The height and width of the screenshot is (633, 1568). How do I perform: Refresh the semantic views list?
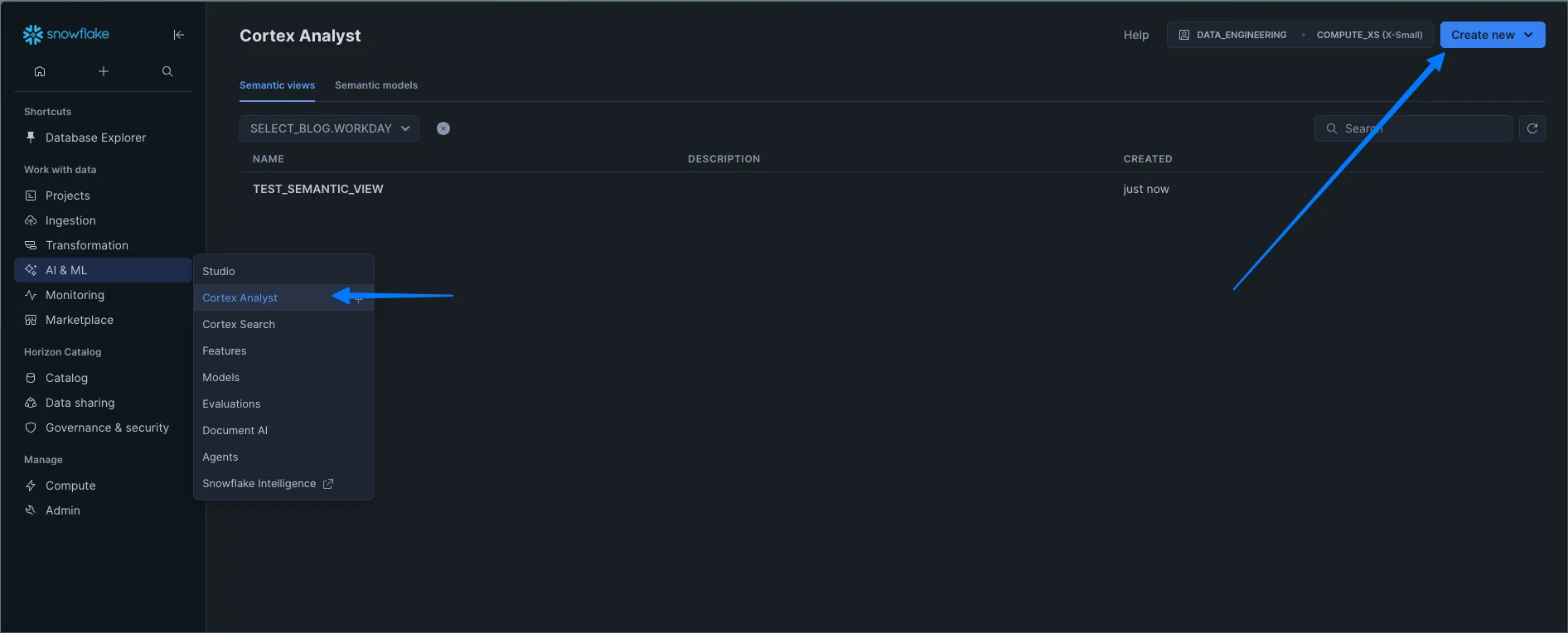(x=1532, y=128)
